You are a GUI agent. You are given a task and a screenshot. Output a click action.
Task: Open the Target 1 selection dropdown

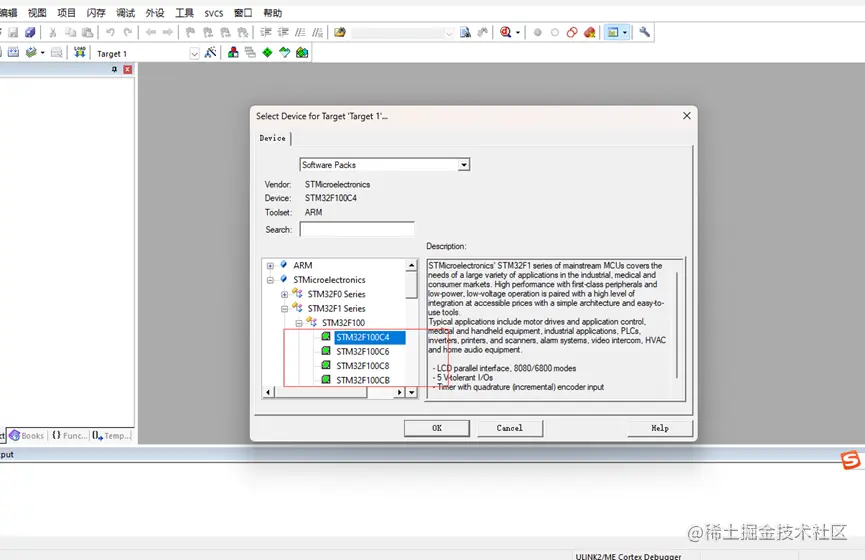[x=194, y=54]
